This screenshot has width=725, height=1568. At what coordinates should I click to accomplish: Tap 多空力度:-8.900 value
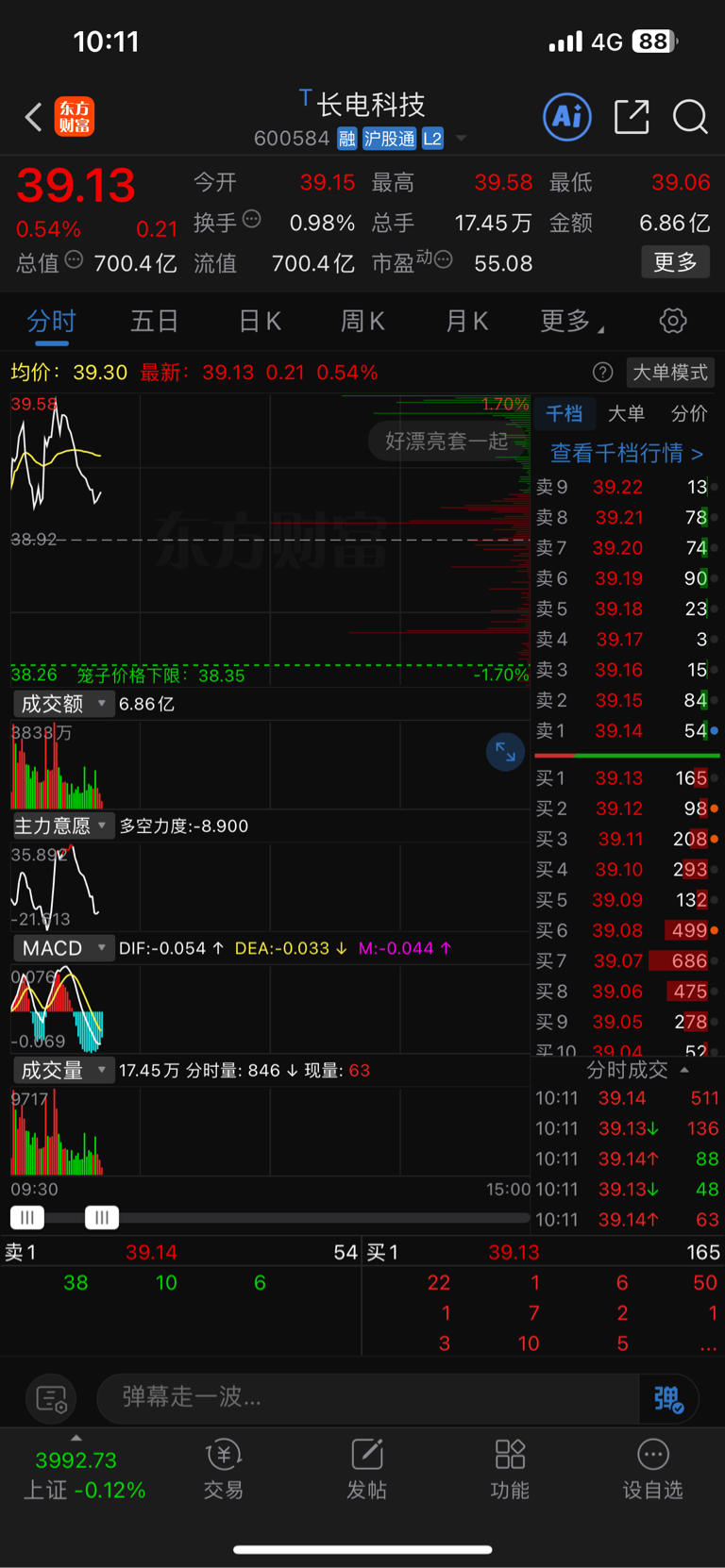[184, 826]
